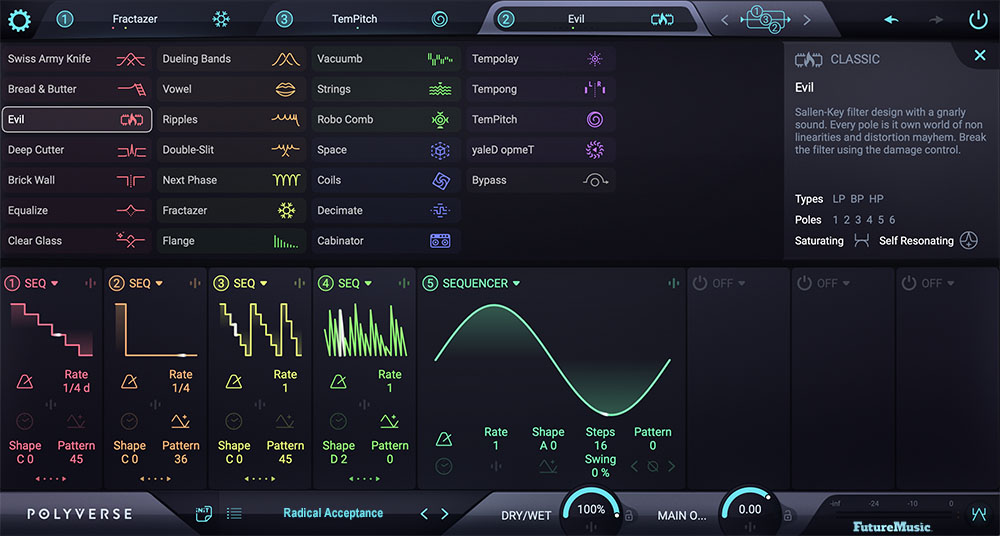Toggle metronome sync on Sequencer 5
Screen dimensions: 1000x536
point(444,439)
